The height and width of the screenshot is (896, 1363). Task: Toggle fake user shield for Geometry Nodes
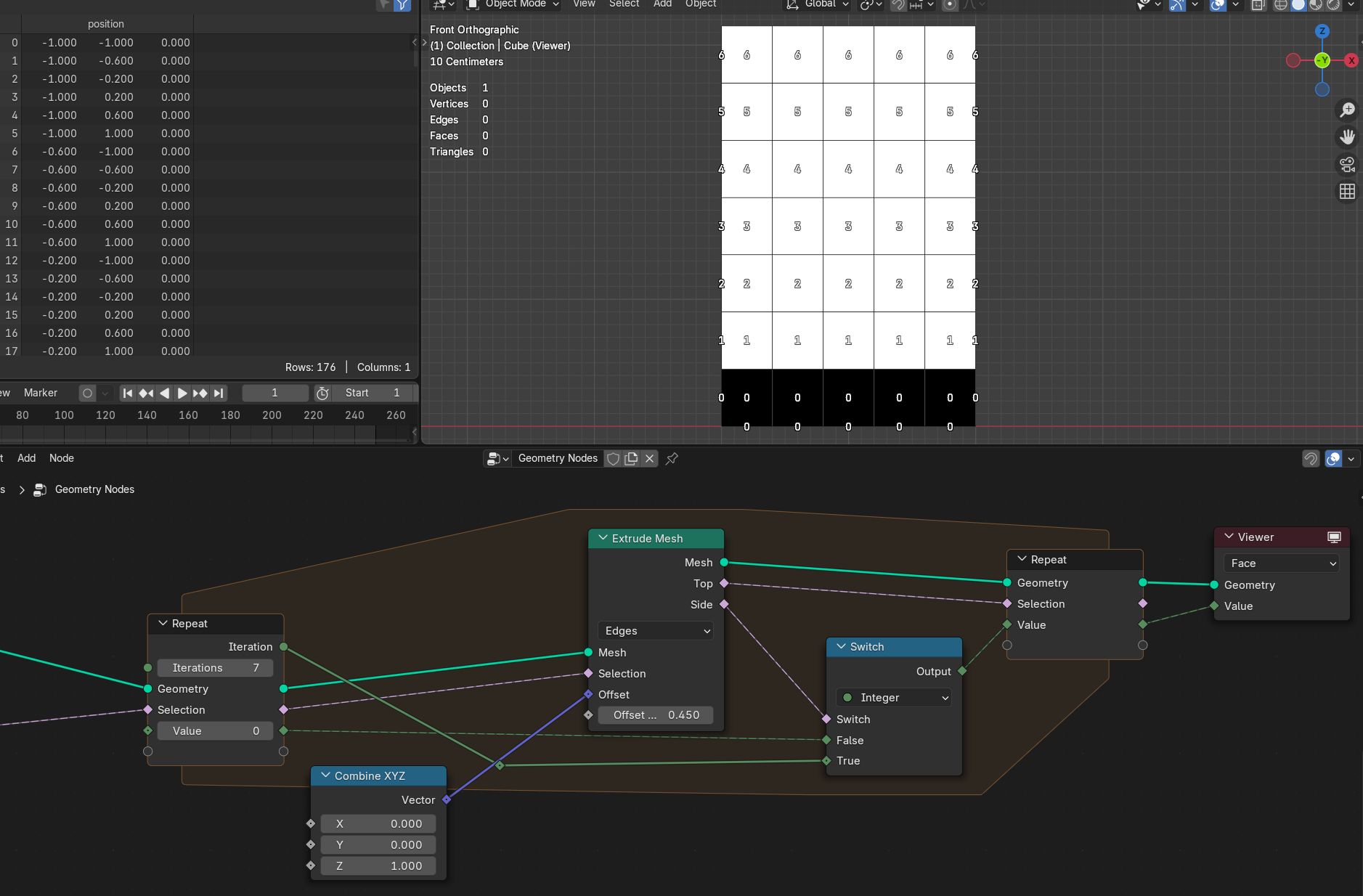click(614, 458)
